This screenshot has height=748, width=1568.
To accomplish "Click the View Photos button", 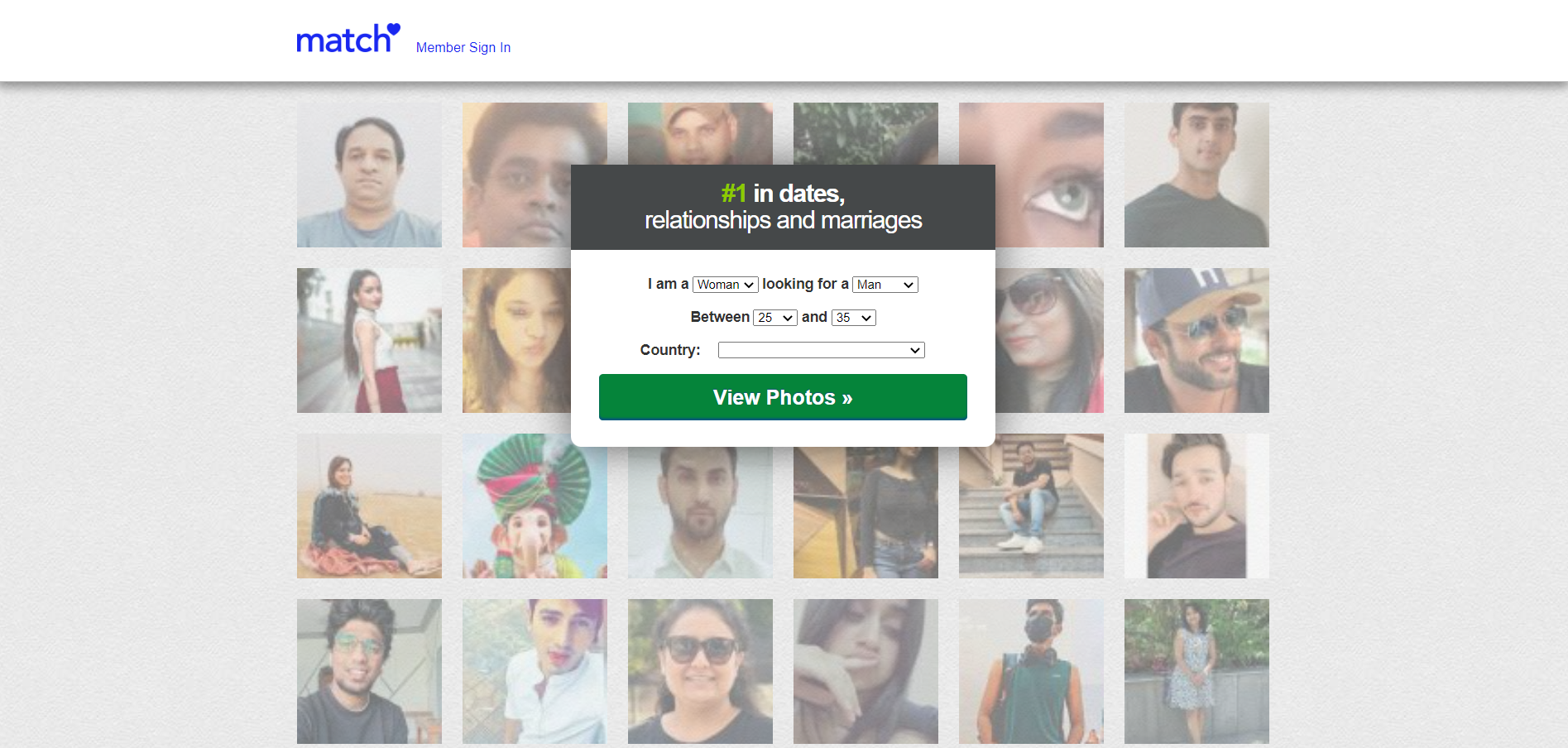I will click(x=783, y=397).
